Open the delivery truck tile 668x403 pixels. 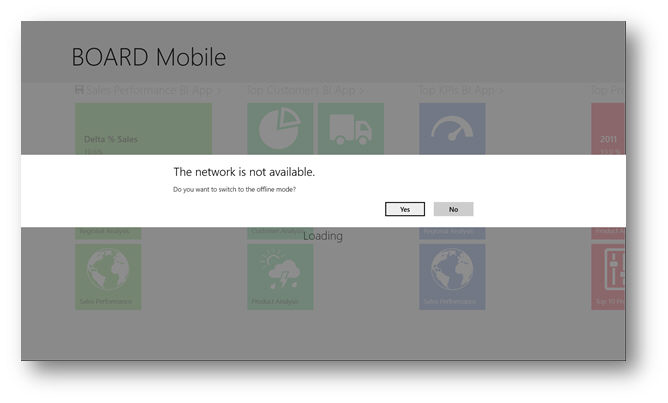[351, 129]
